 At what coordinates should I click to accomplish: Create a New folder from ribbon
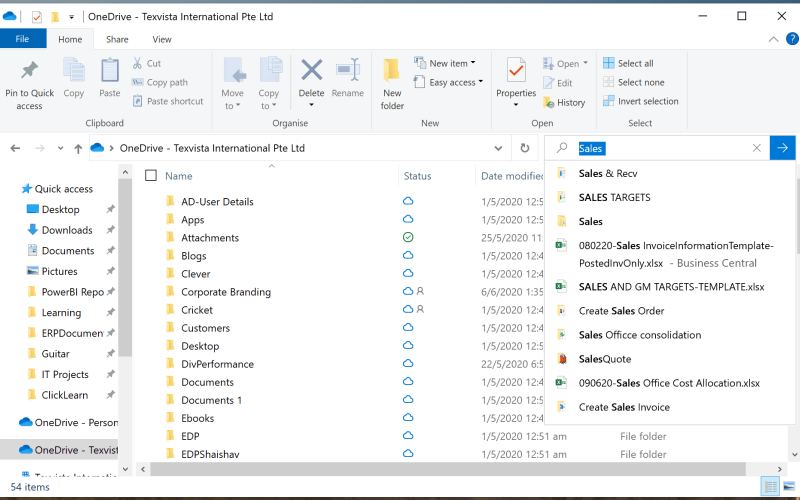(x=392, y=84)
